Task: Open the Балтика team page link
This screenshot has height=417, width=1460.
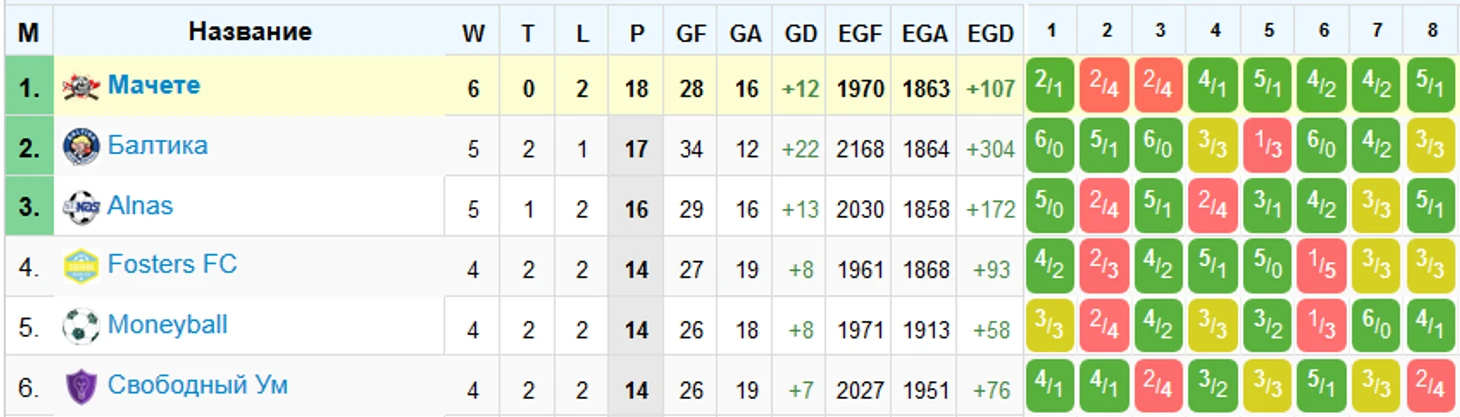Action: coord(158,145)
